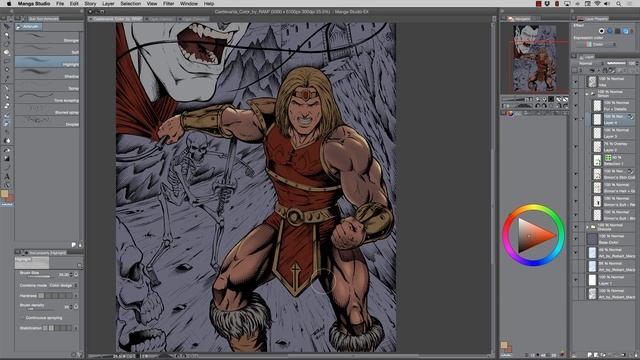Viewport: 640px width, 360px height.
Task: Select the Fill bucket tool
Action: pyautogui.click(x=7, y=150)
